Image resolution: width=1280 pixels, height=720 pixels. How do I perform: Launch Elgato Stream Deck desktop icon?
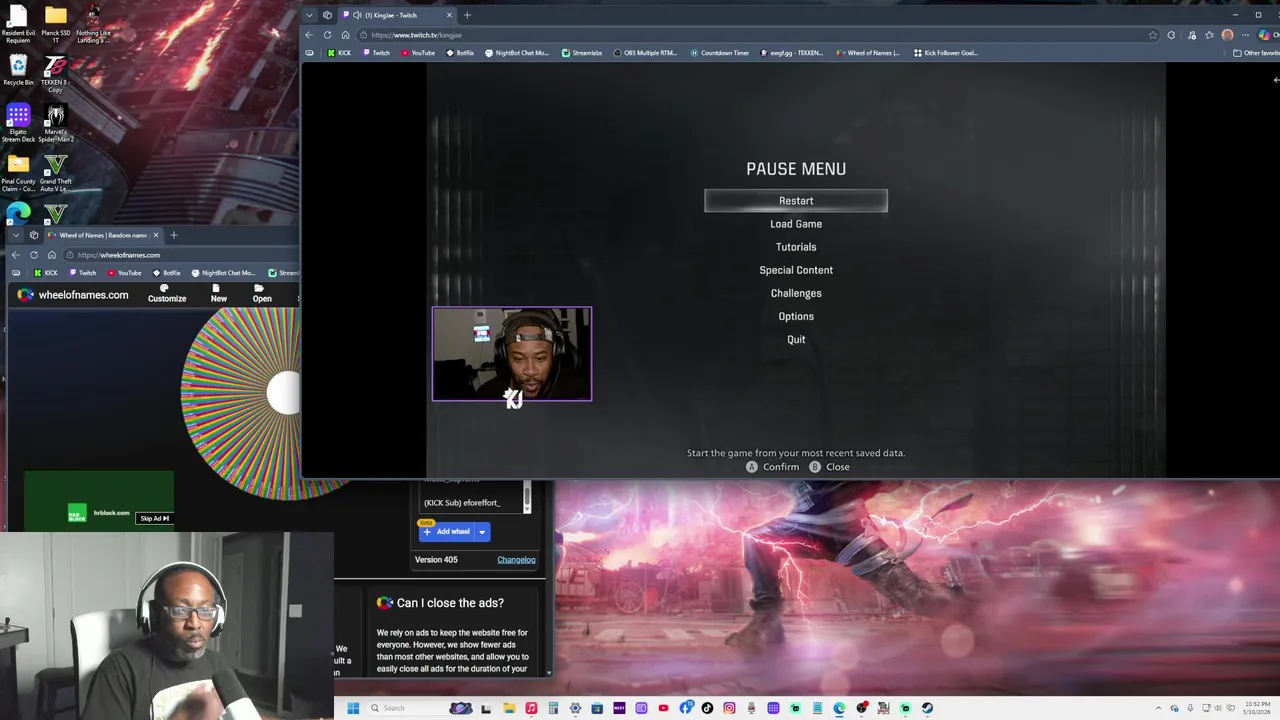[18, 122]
